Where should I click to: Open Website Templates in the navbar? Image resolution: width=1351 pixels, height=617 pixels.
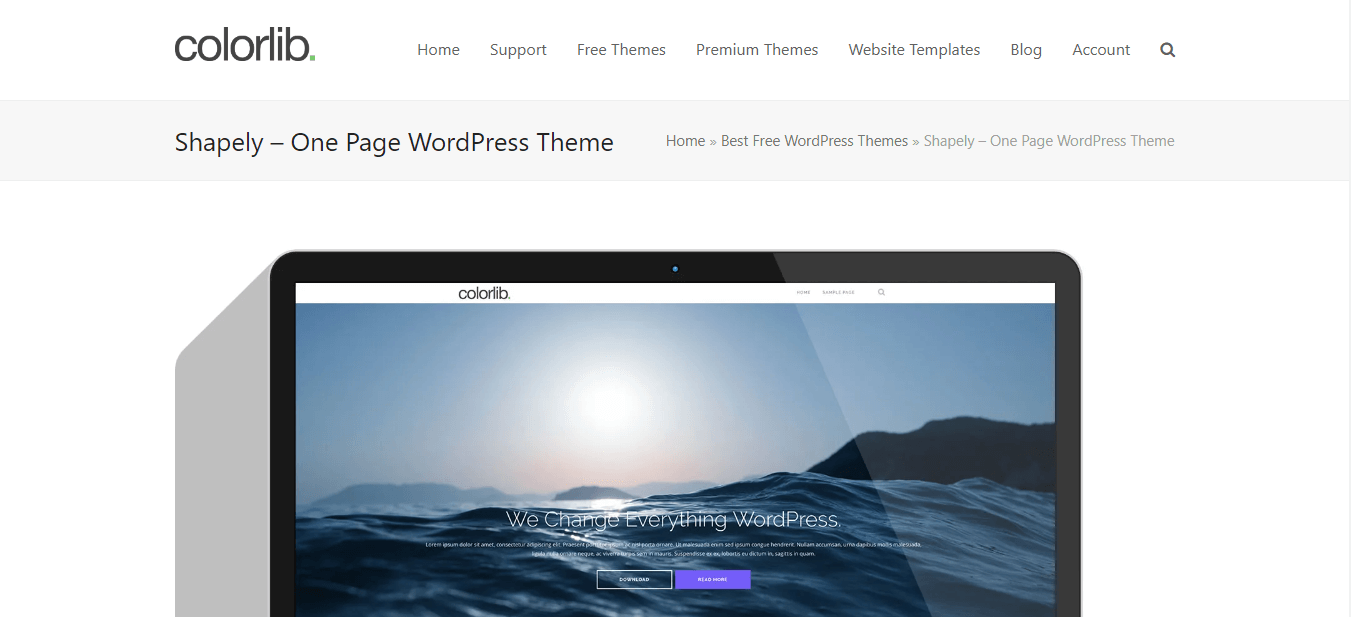(913, 49)
